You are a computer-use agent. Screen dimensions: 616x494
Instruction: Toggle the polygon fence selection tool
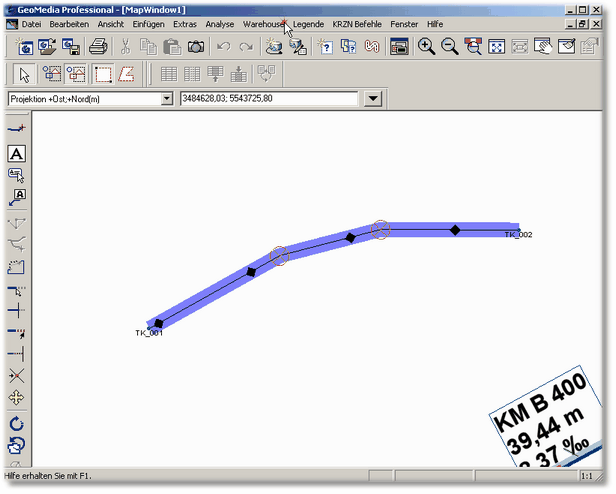click(127, 73)
